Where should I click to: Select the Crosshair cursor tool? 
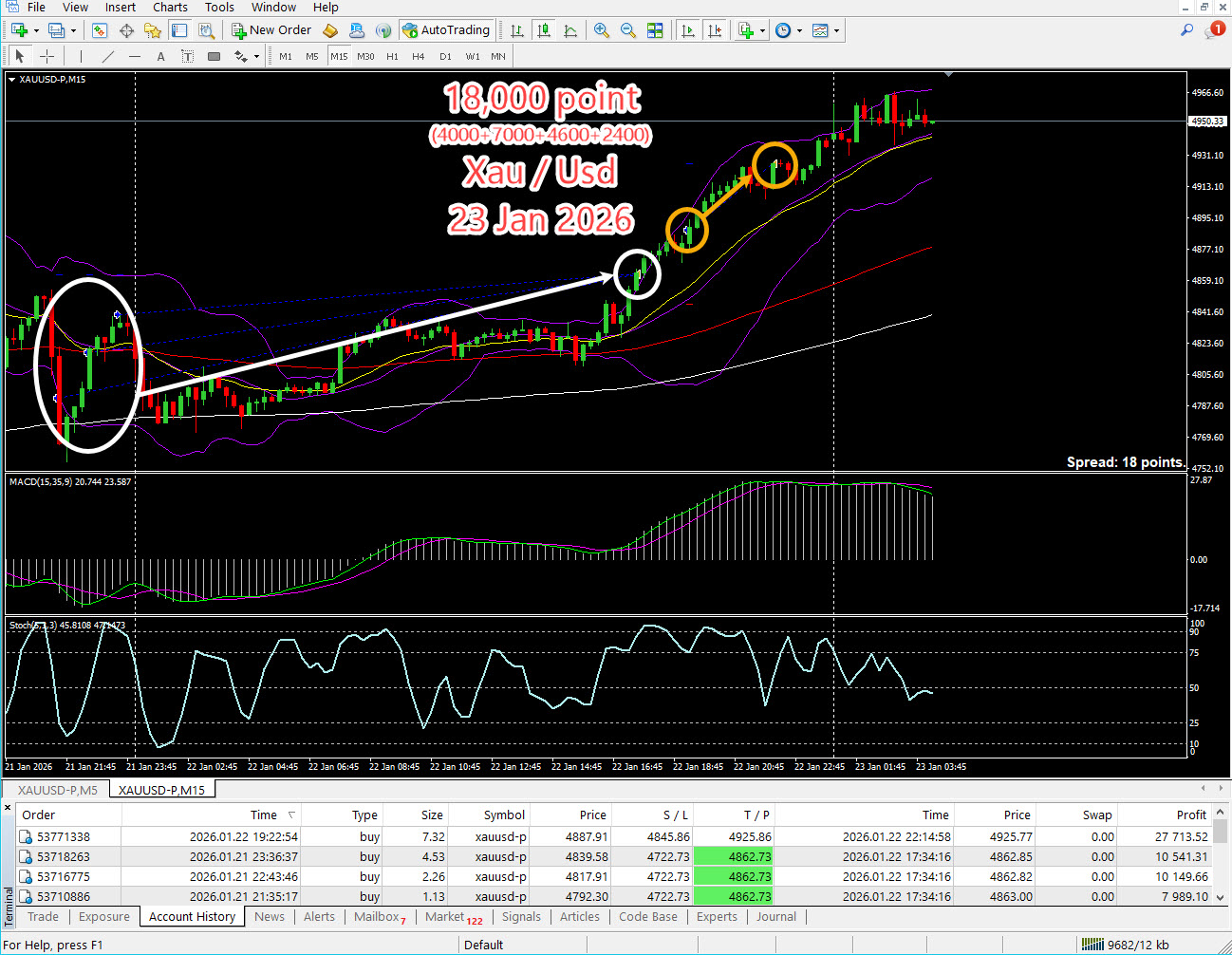point(47,56)
